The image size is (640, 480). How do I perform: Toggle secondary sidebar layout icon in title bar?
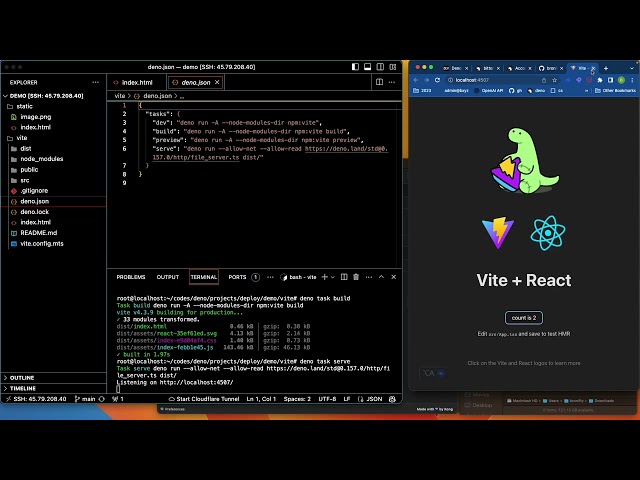point(380,67)
